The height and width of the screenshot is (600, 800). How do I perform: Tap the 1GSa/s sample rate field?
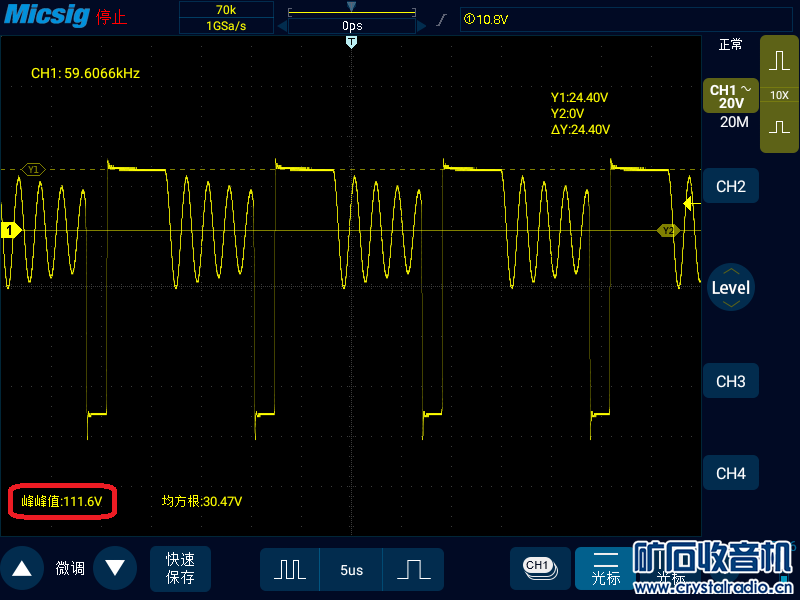tap(226, 26)
